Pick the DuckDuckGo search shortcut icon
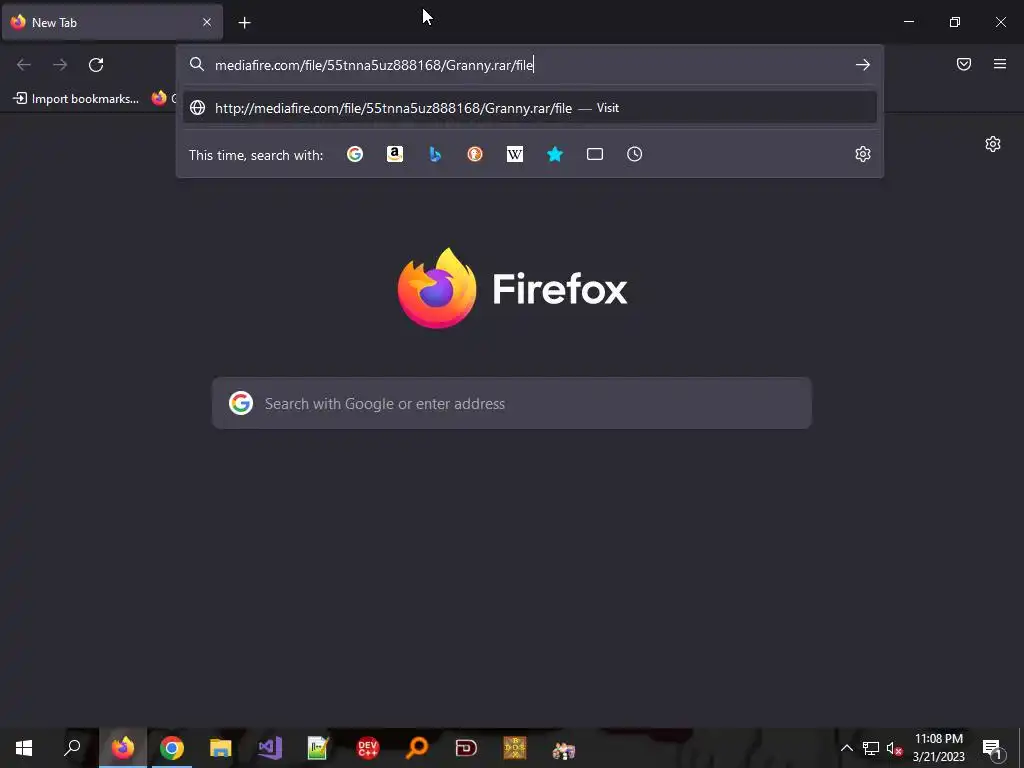 click(x=475, y=154)
